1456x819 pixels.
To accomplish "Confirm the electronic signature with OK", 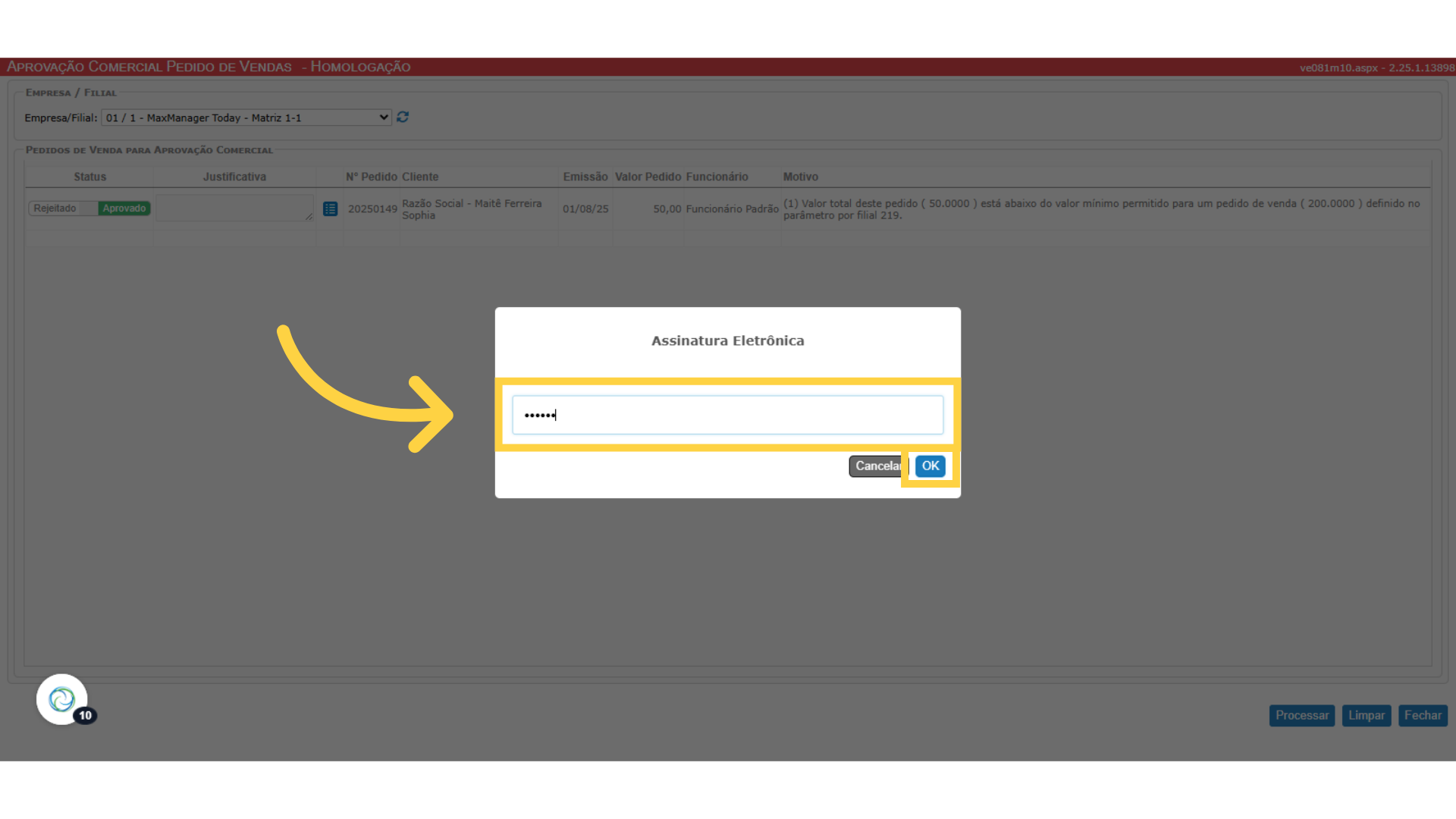I will (x=930, y=466).
